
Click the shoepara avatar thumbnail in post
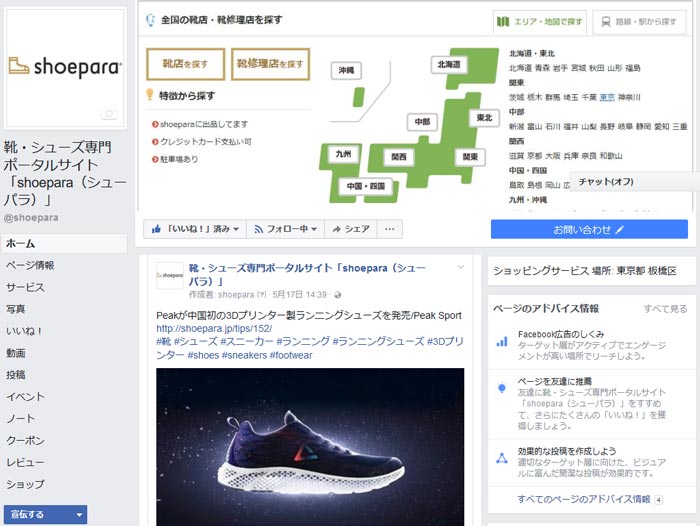click(x=170, y=276)
